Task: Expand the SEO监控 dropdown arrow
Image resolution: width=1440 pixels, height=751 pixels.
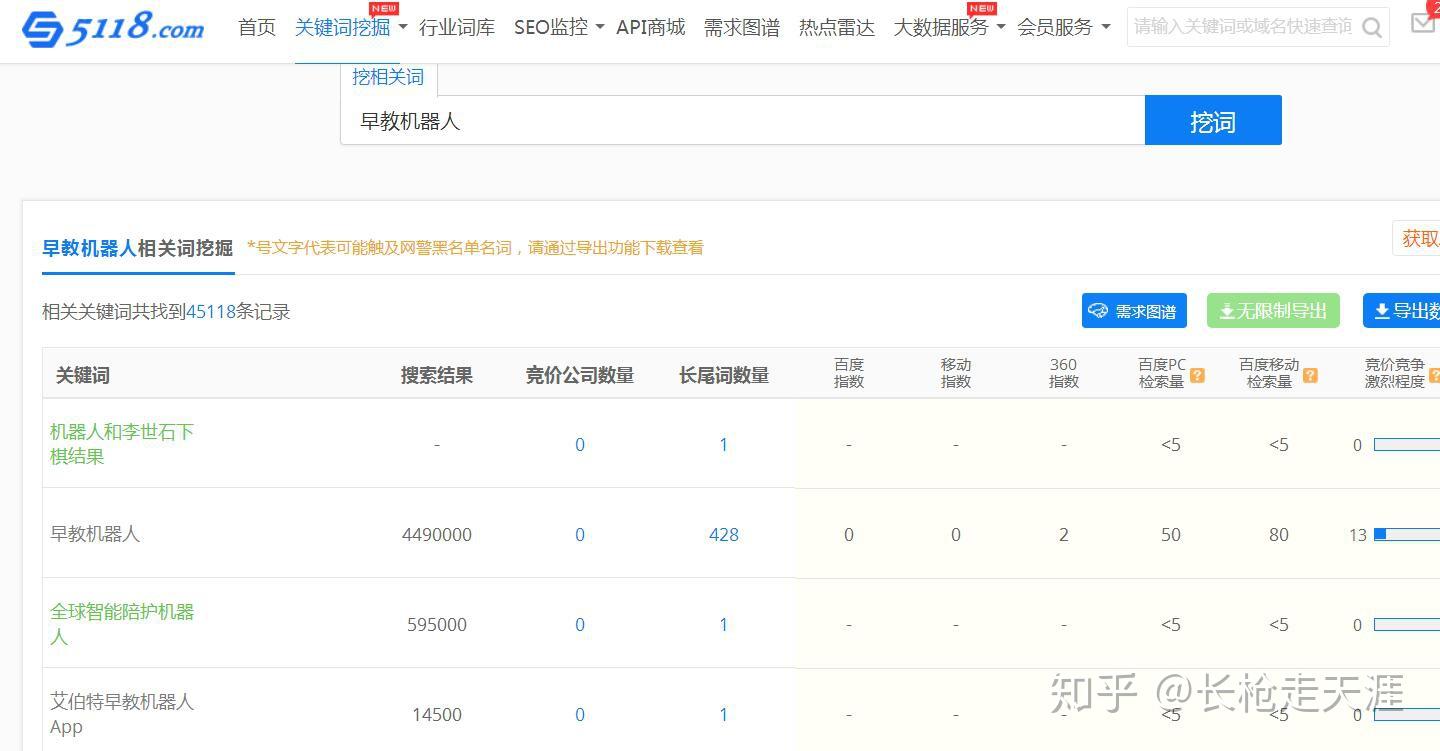Action: coord(600,28)
